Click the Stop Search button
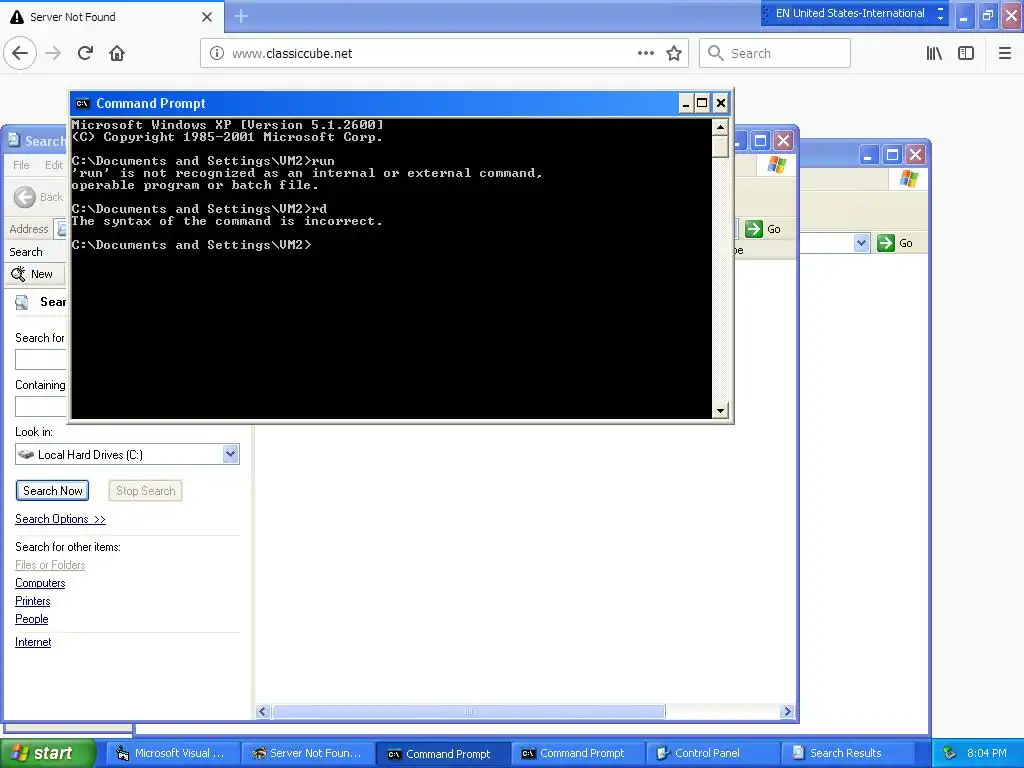 (x=145, y=490)
